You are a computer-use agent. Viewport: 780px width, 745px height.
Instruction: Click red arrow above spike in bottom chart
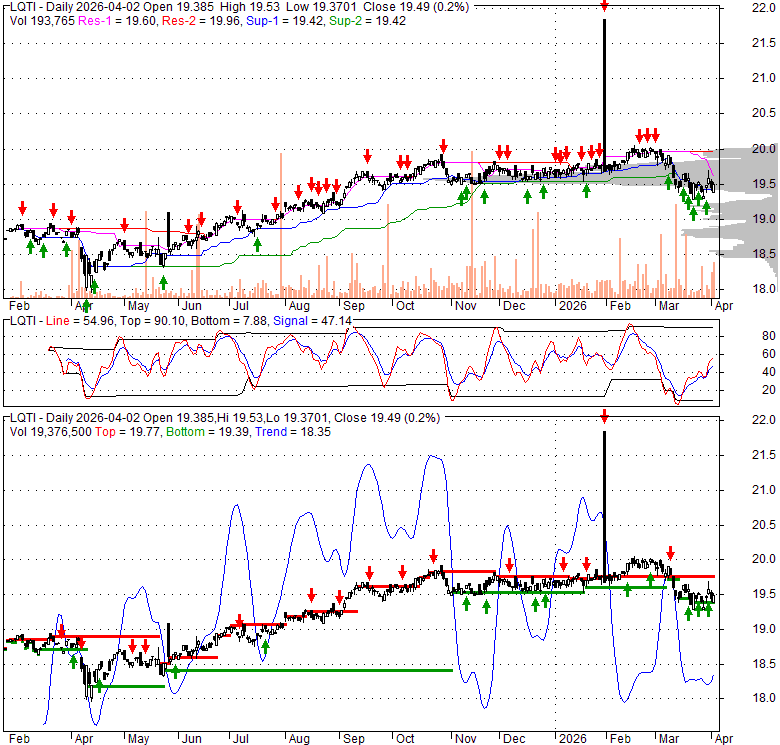[604, 416]
